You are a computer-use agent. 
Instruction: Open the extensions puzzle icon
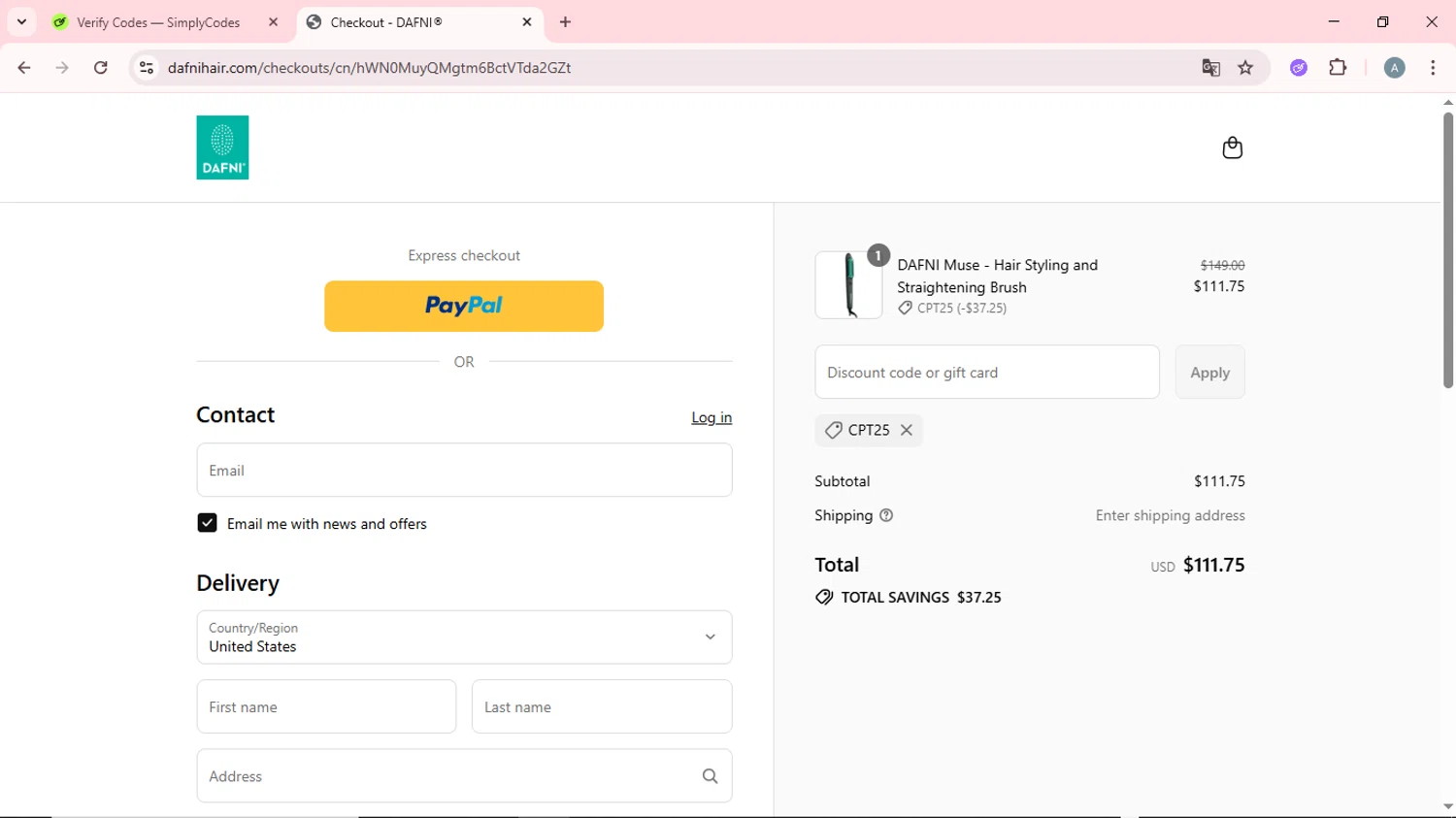click(x=1338, y=68)
